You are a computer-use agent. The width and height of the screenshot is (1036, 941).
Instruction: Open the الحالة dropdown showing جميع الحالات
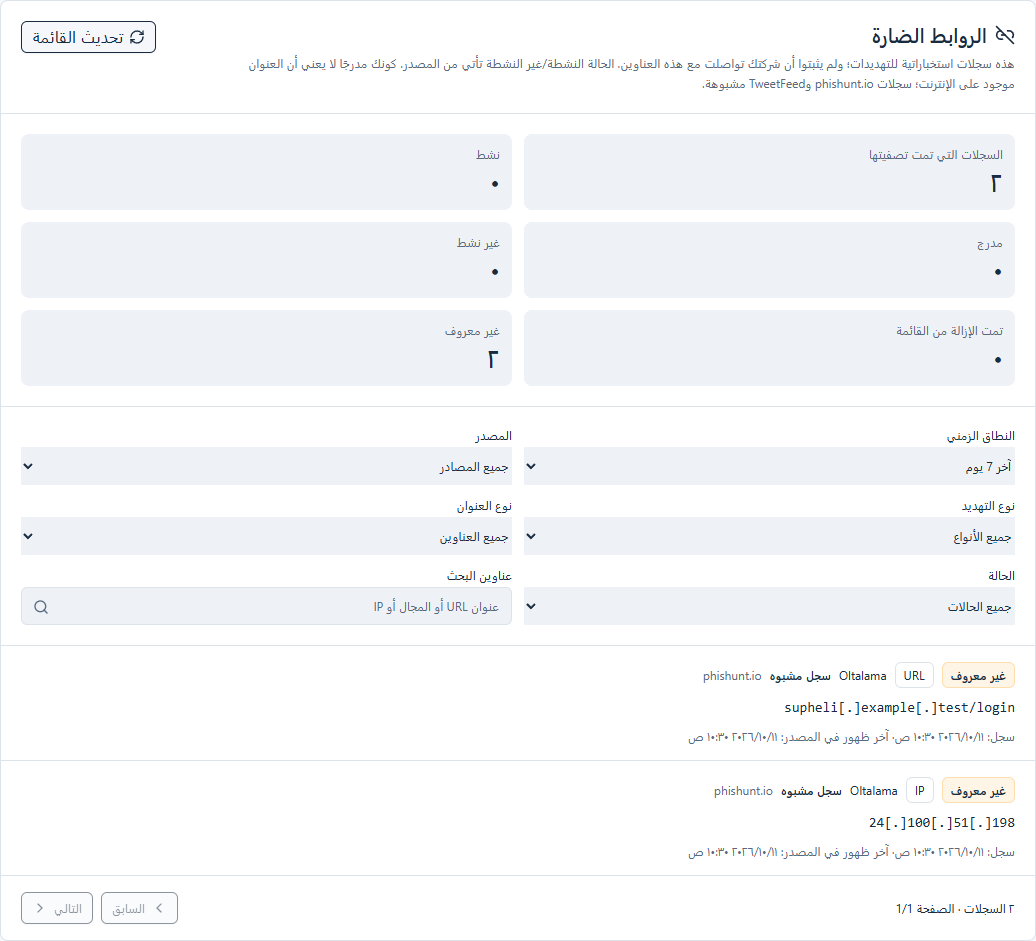point(769,606)
